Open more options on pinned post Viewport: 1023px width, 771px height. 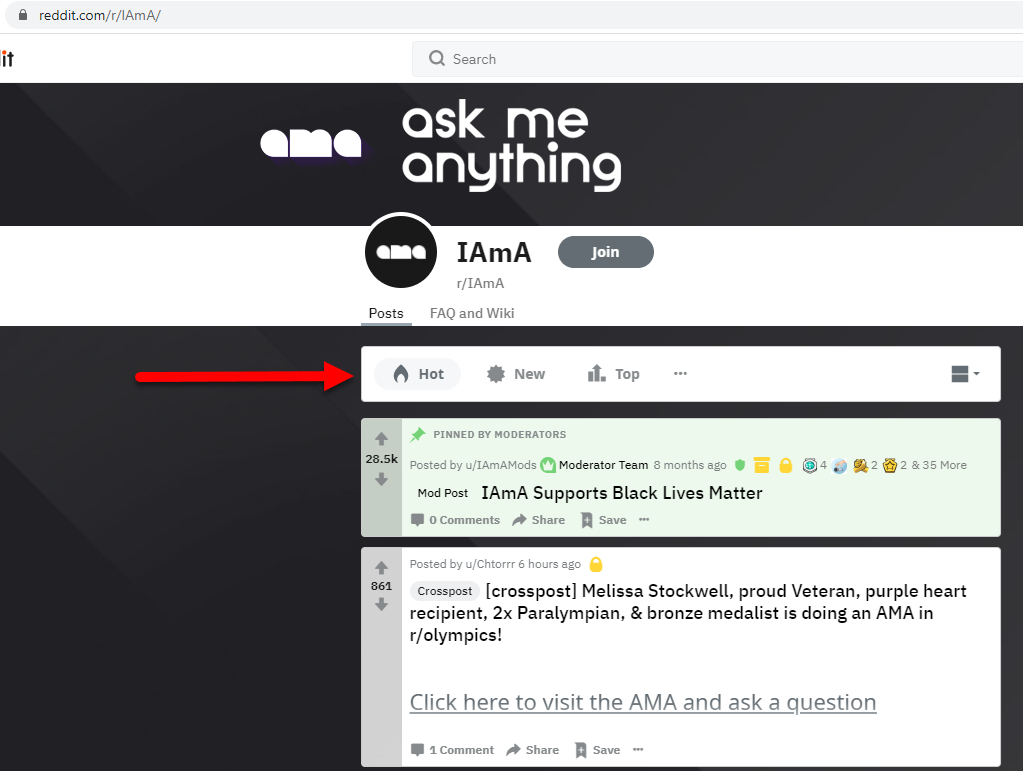[x=644, y=520]
